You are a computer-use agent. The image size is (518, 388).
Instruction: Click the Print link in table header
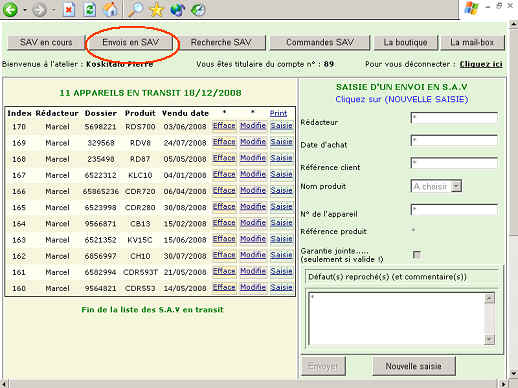click(x=278, y=113)
